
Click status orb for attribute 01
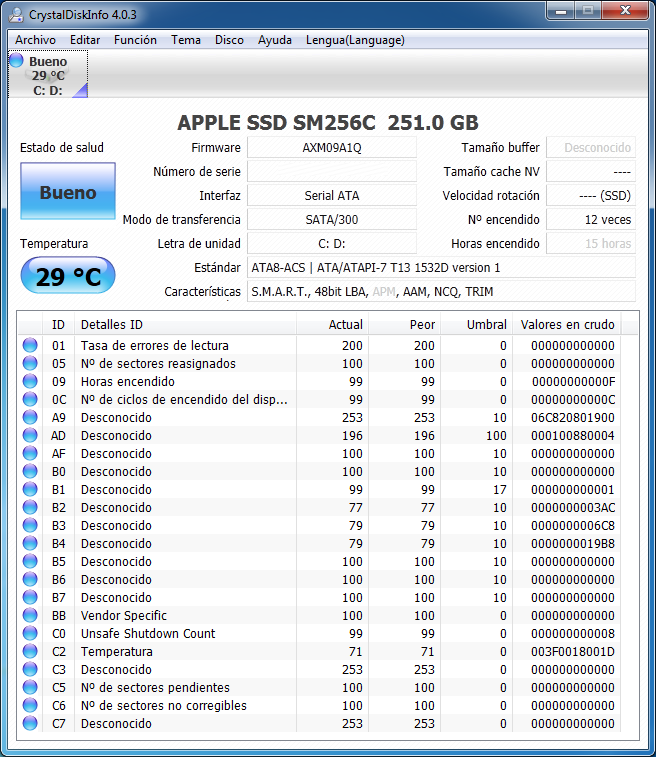click(x=30, y=345)
